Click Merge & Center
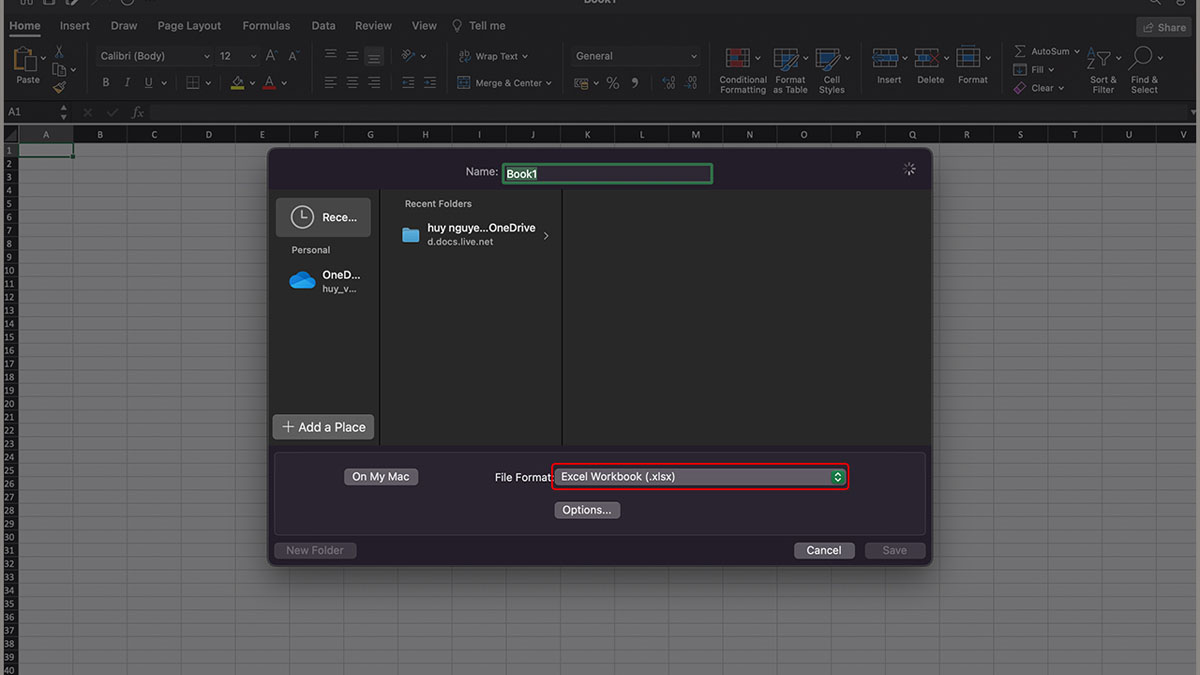This screenshot has width=1200, height=675. point(505,83)
